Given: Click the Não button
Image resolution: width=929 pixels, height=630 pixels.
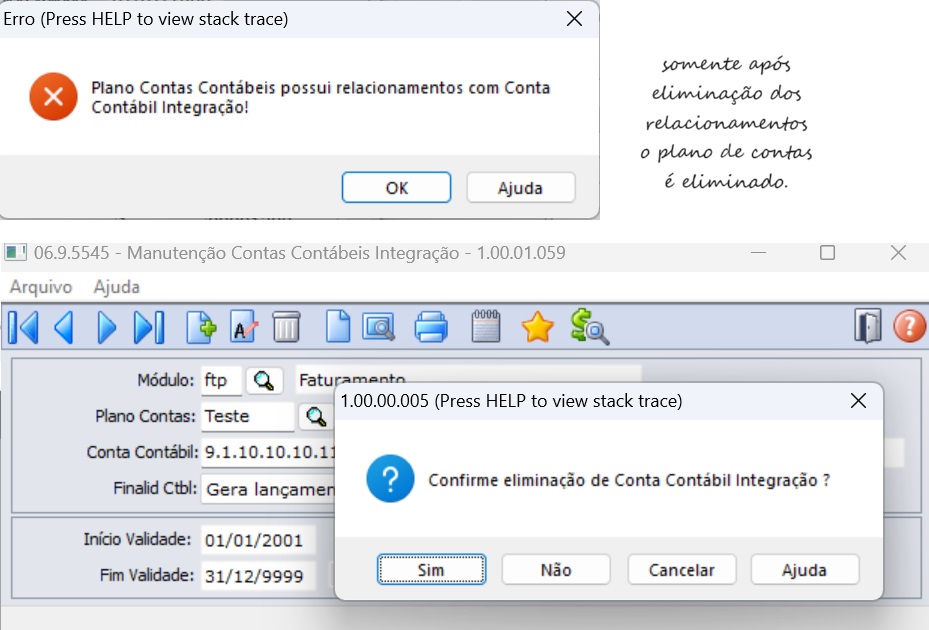Looking at the screenshot, I should 556,570.
